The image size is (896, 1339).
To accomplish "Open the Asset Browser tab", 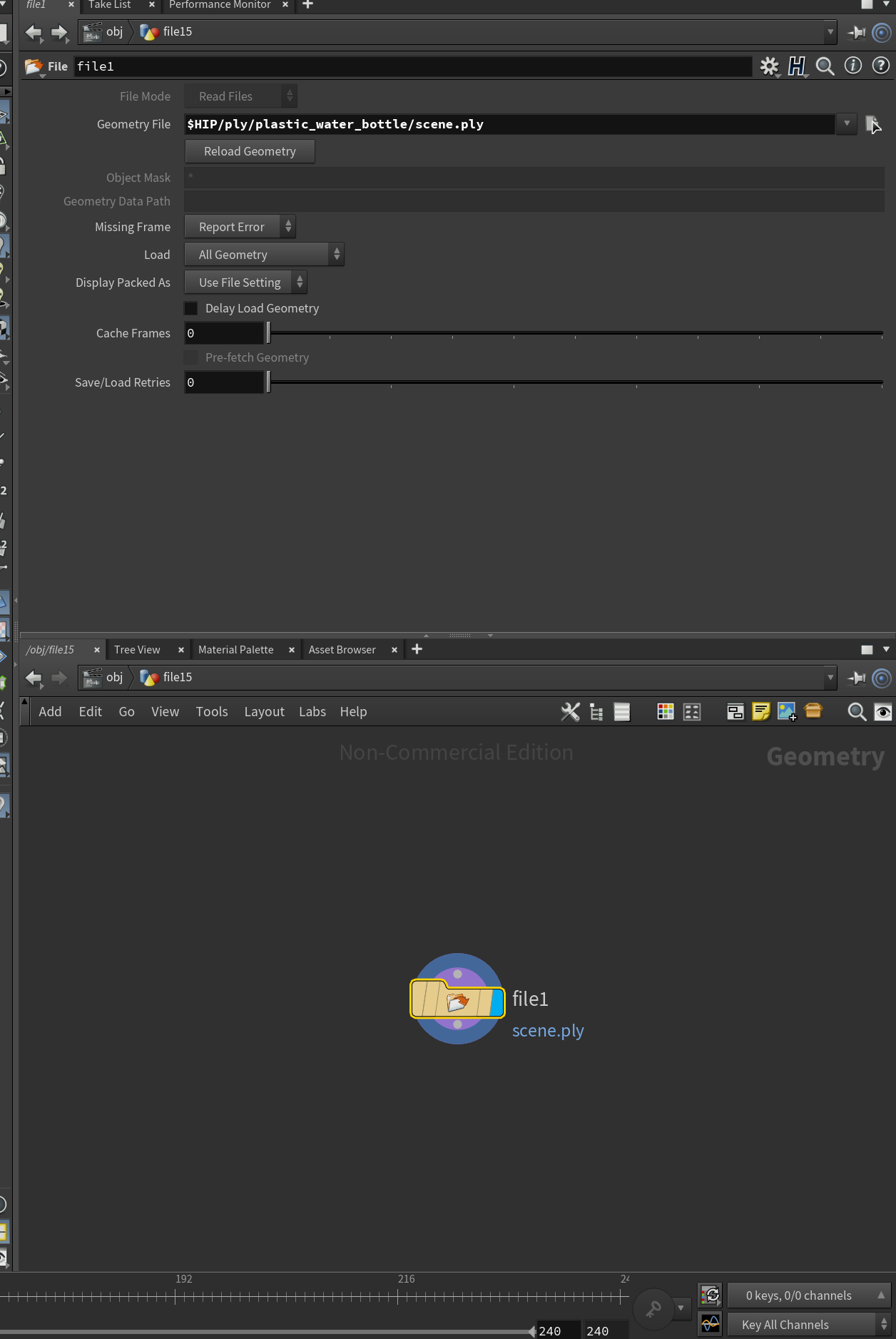I will point(342,650).
